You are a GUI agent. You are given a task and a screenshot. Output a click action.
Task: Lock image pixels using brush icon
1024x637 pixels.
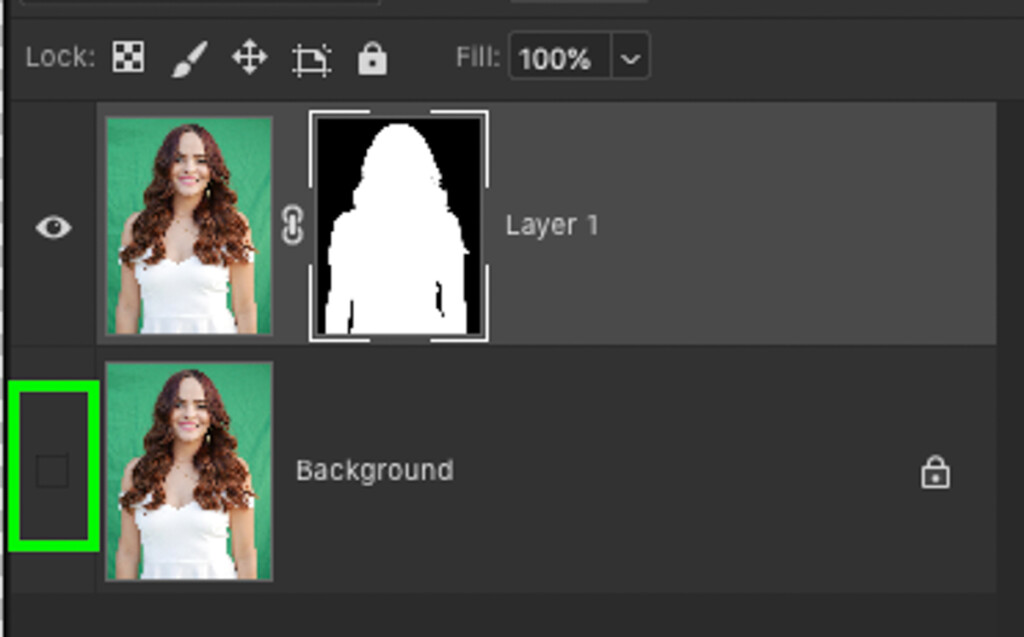point(189,59)
